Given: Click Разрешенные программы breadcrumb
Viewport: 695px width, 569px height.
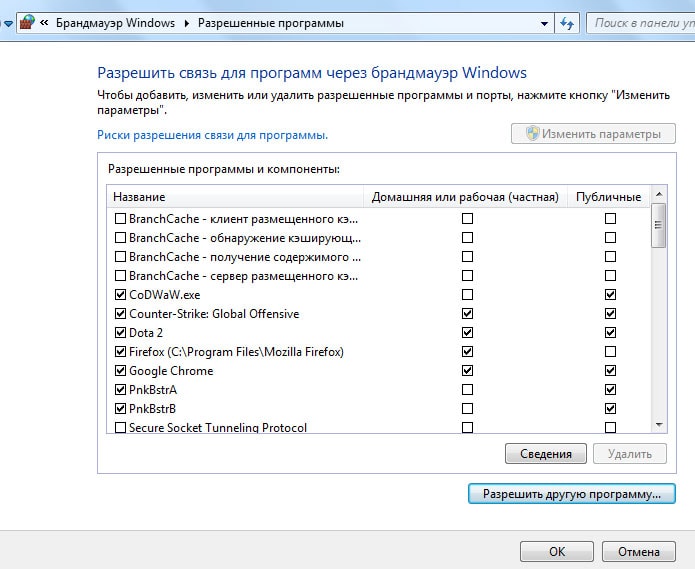Looking at the screenshot, I should point(271,23).
